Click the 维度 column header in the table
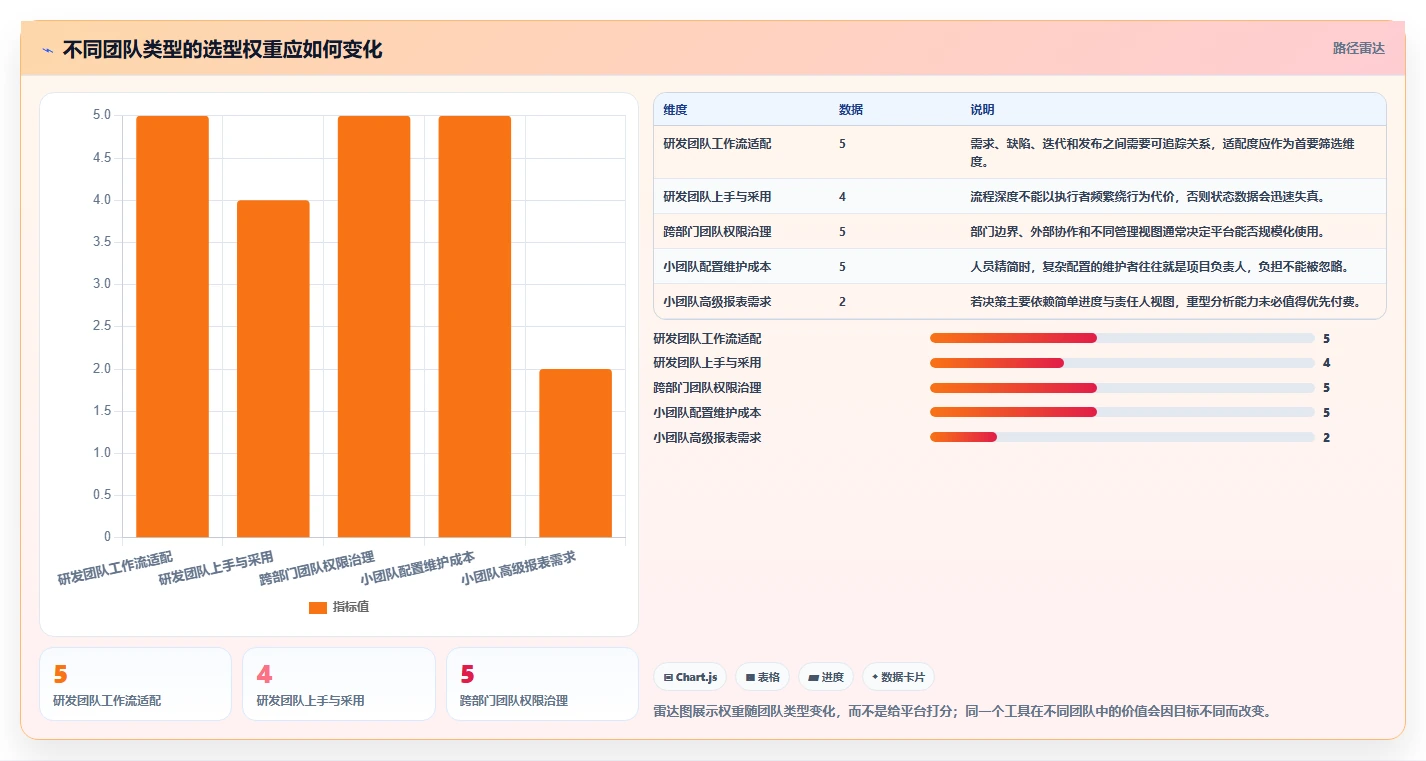The image size is (1426, 761). coord(675,110)
